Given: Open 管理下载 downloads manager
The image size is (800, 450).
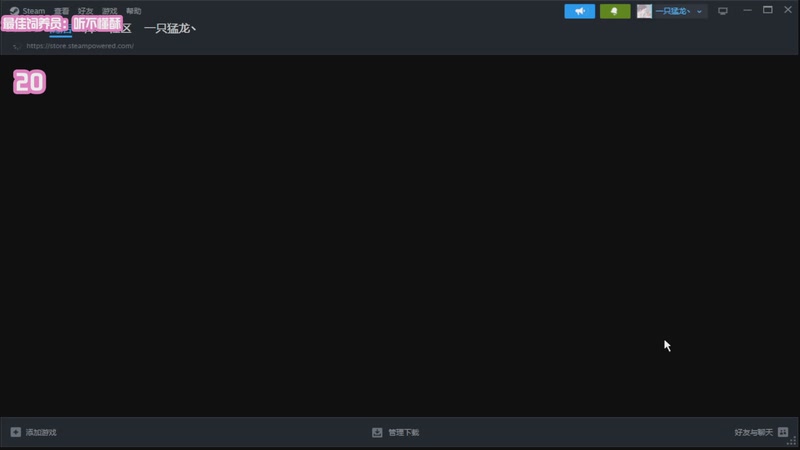Looking at the screenshot, I should point(396,432).
